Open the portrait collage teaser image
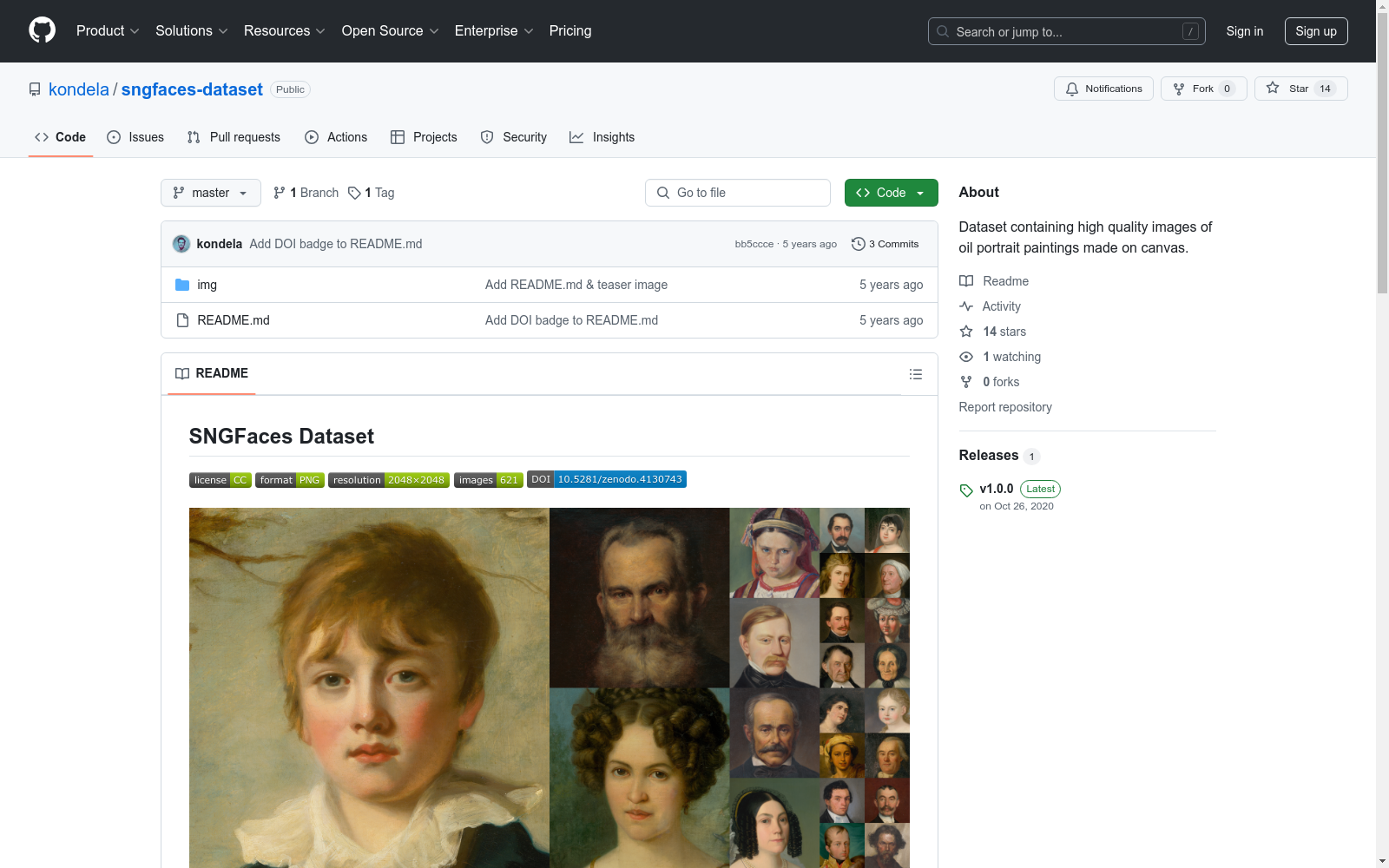The image size is (1389, 868). (550, 687)
